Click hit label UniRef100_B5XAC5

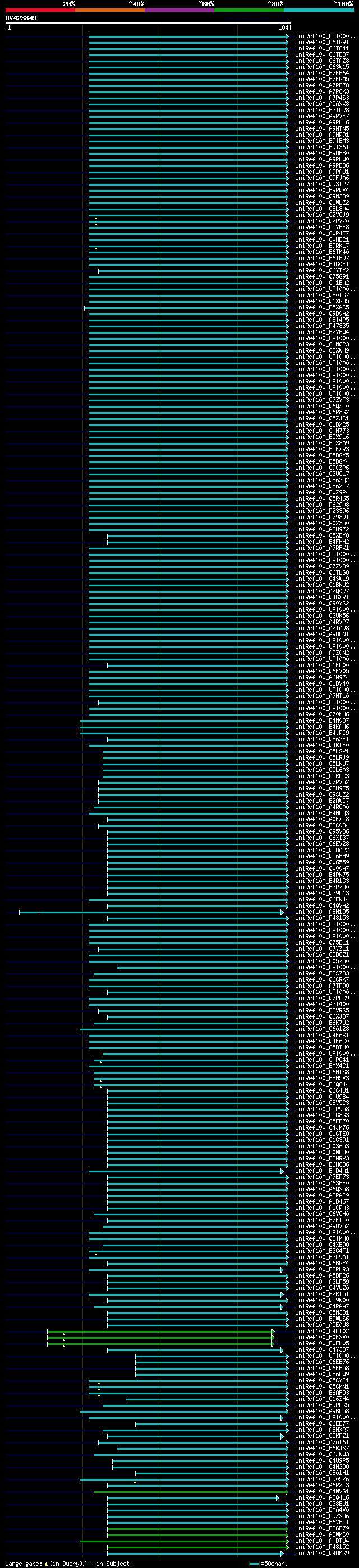(322, 307)
